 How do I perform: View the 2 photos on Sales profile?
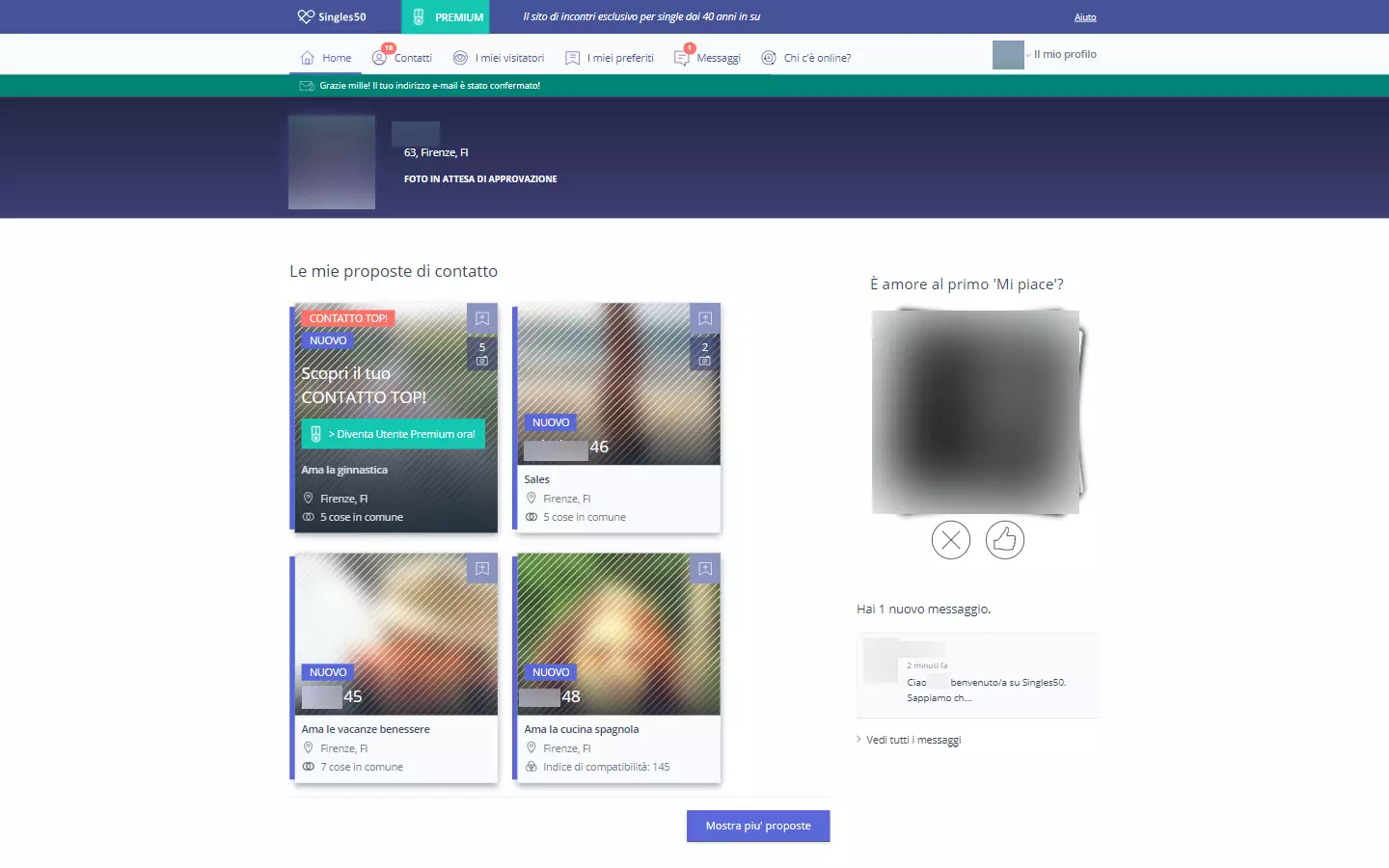click(x=705, y=354)
